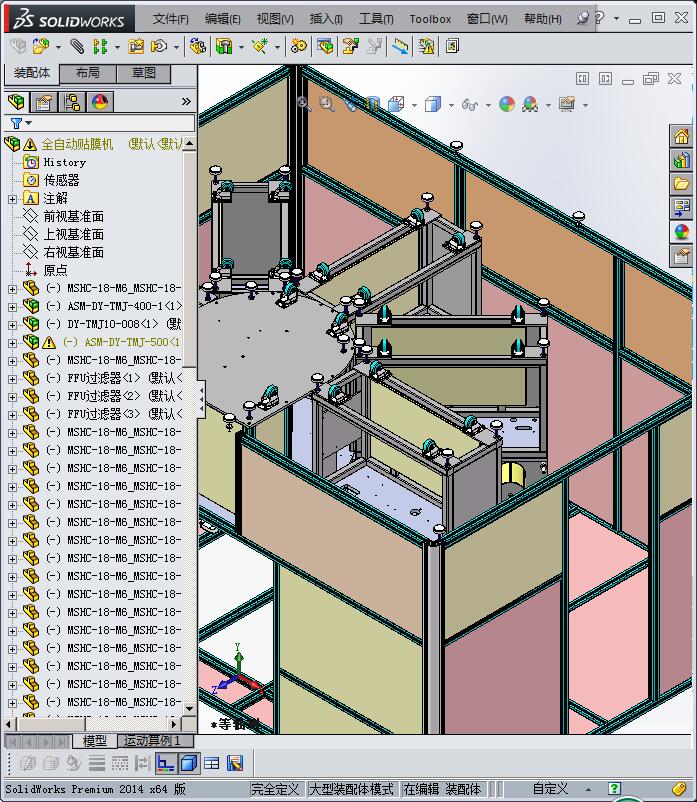Click the Reference Geometry icon
This screenshot has width=697, height=802.
coord(260,47)
